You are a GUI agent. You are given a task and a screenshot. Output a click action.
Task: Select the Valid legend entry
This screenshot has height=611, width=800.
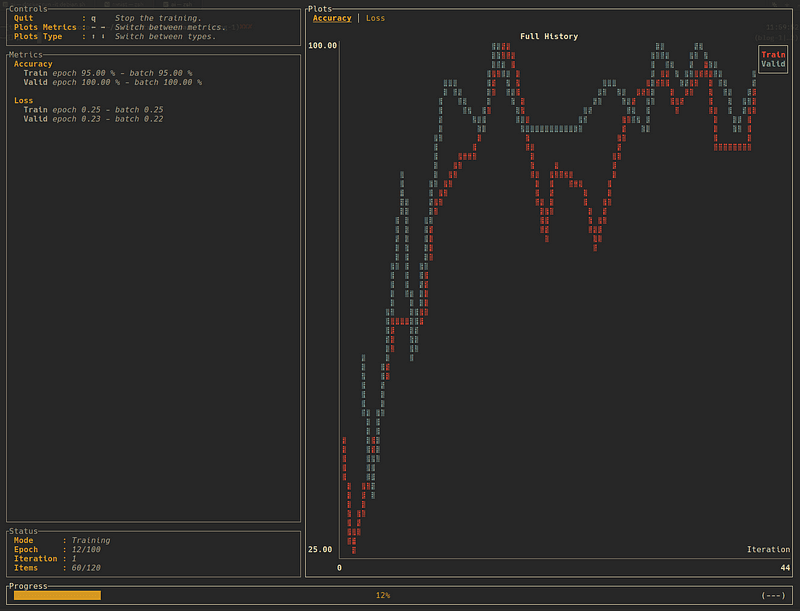point(773,64)
